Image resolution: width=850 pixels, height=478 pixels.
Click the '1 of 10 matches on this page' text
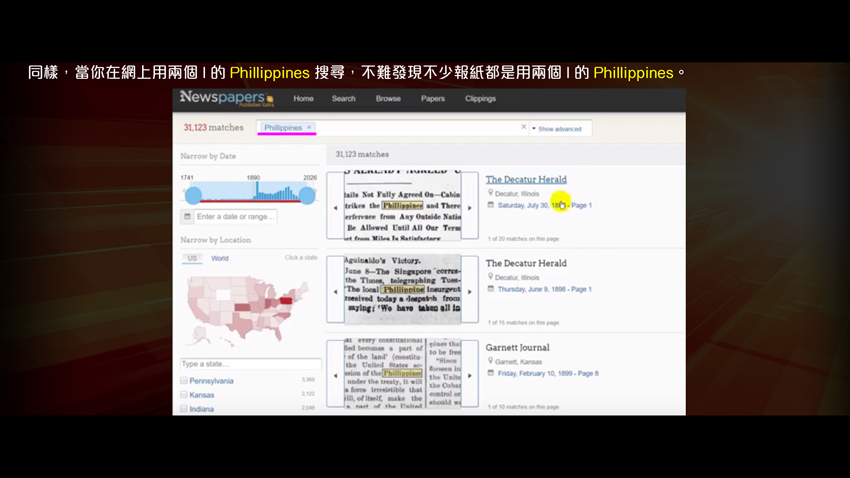(x=523, y=406)
